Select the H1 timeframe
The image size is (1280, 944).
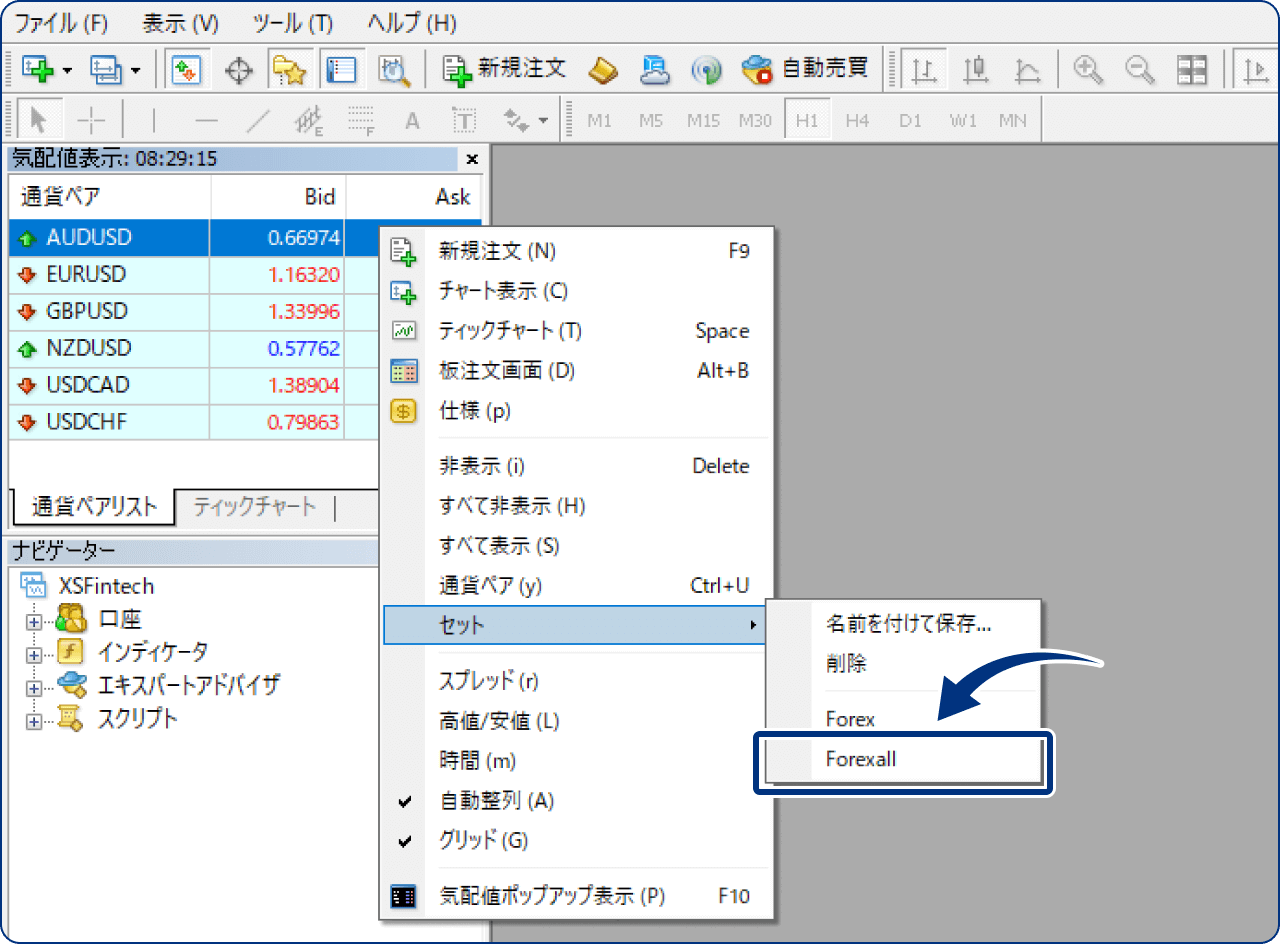tap(808, 119)
